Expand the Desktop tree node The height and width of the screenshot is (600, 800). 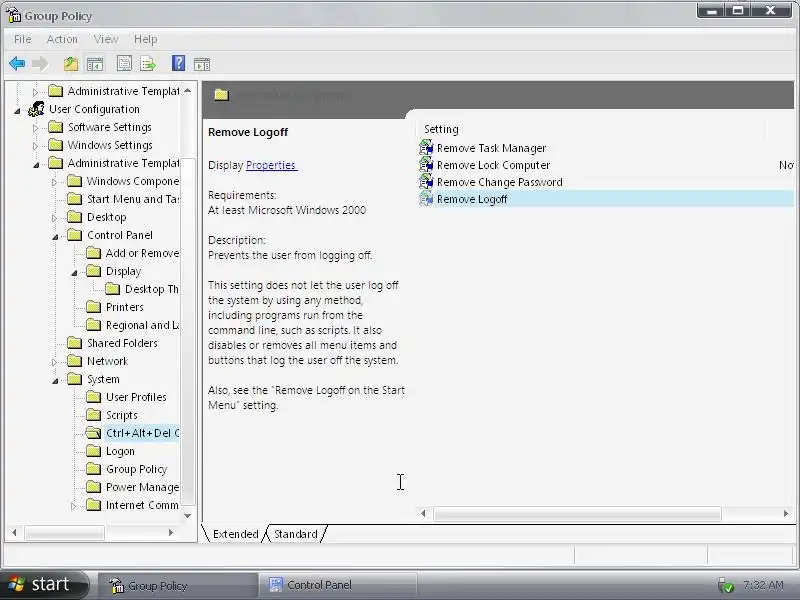tap(54, 218)
